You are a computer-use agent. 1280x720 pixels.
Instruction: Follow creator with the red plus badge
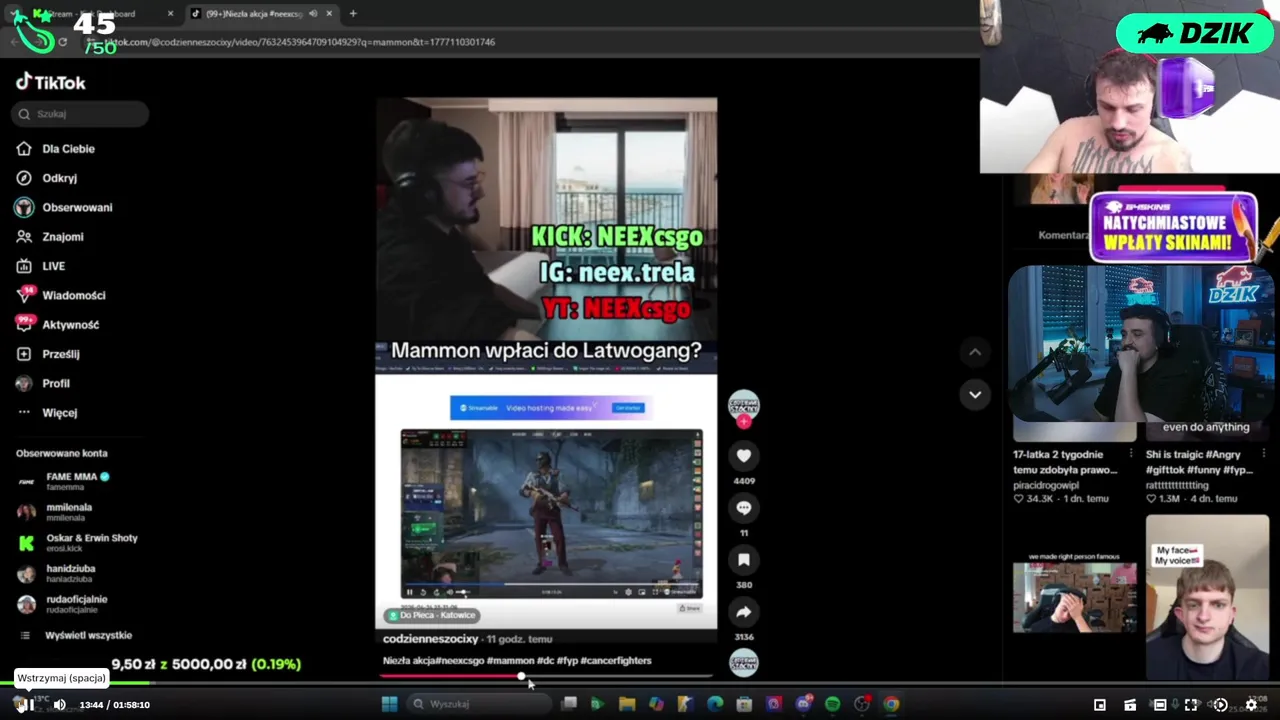[x=743, y=422]
